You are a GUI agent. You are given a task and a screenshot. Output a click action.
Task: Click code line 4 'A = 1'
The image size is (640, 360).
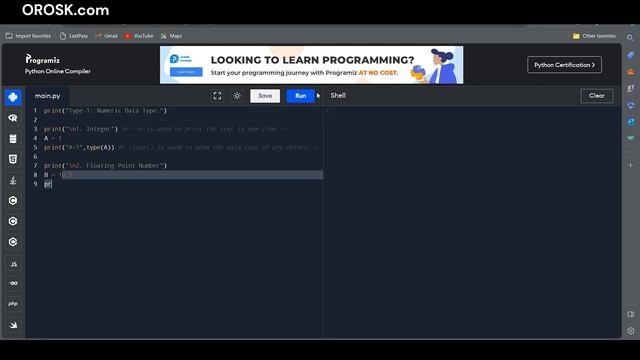click(x=53, y=138)
